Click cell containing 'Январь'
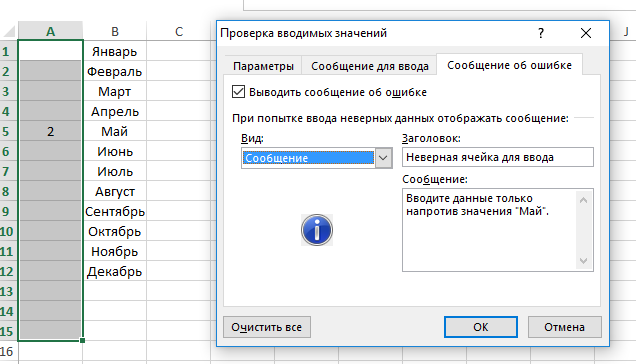636x364 pixels. 115,52
